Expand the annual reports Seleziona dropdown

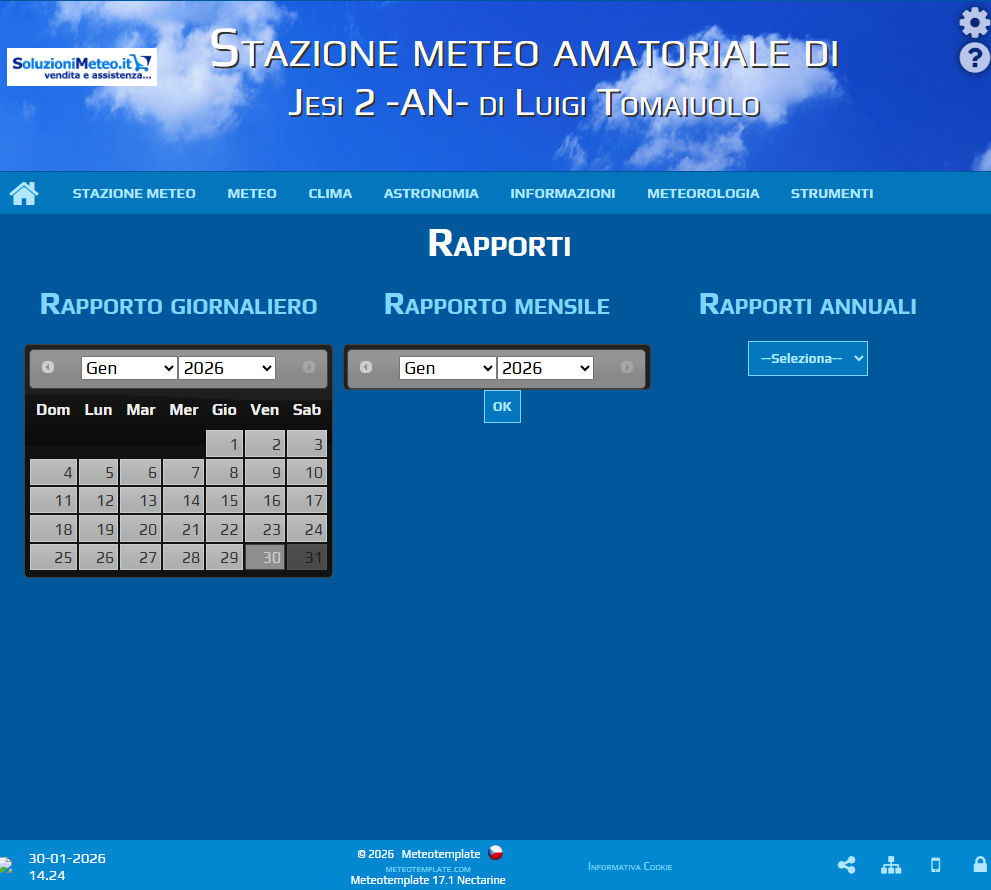point(807,358)
